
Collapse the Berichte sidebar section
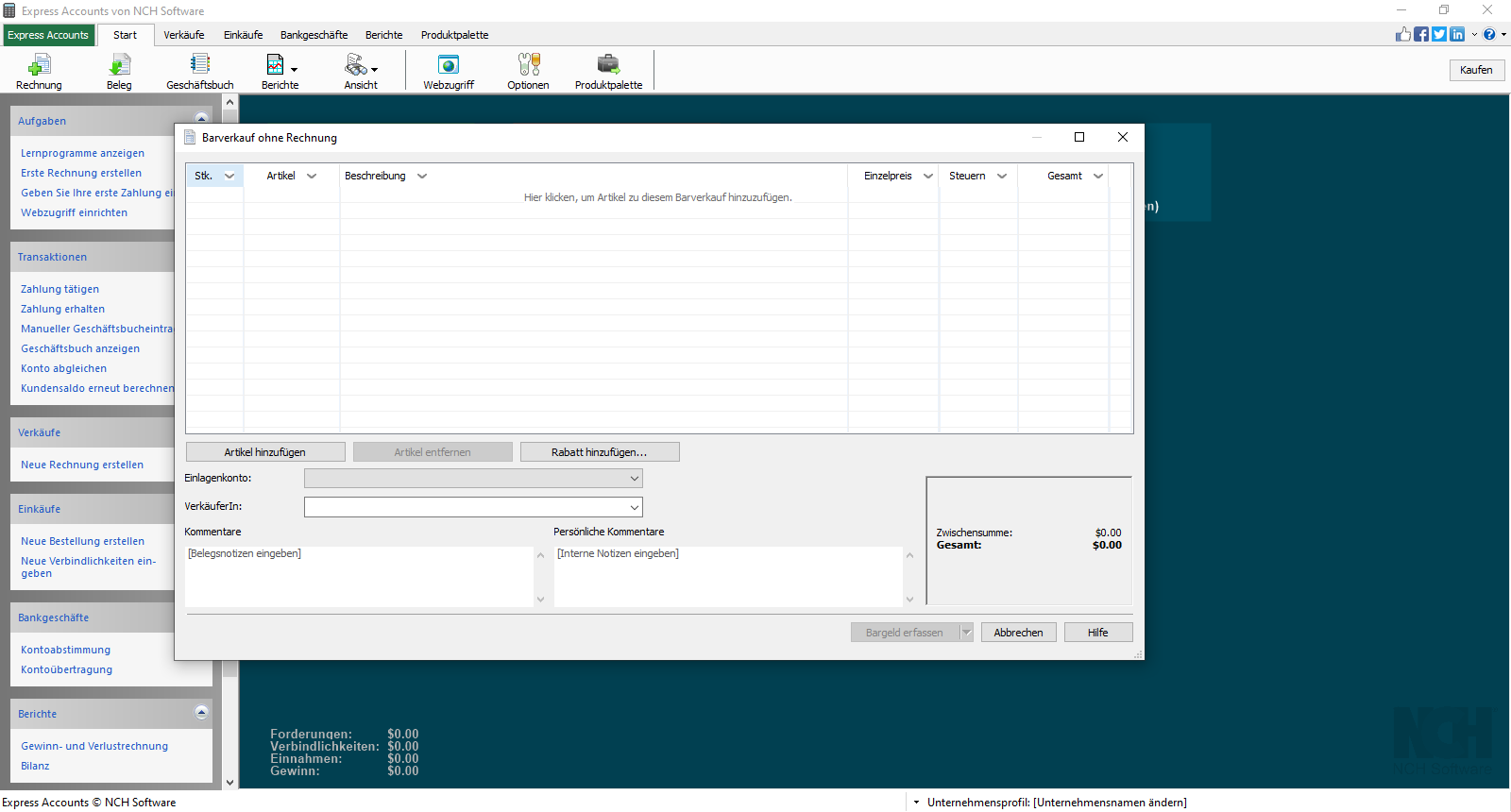click(x=201, y=713)
